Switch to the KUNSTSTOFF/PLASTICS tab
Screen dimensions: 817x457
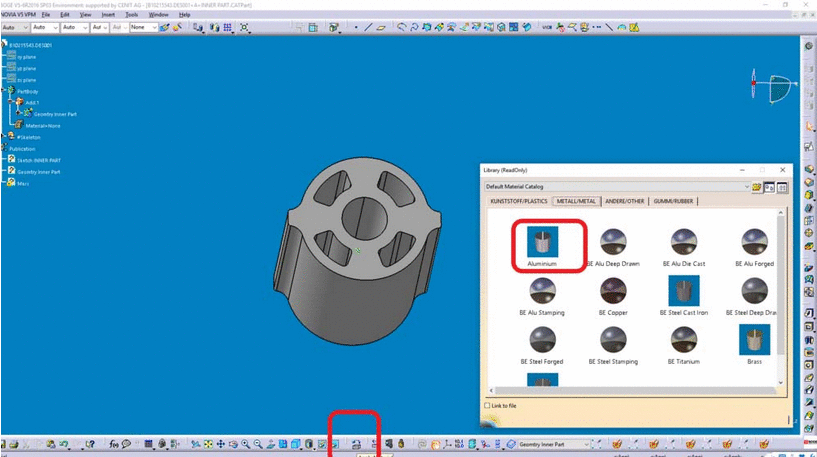517,201
